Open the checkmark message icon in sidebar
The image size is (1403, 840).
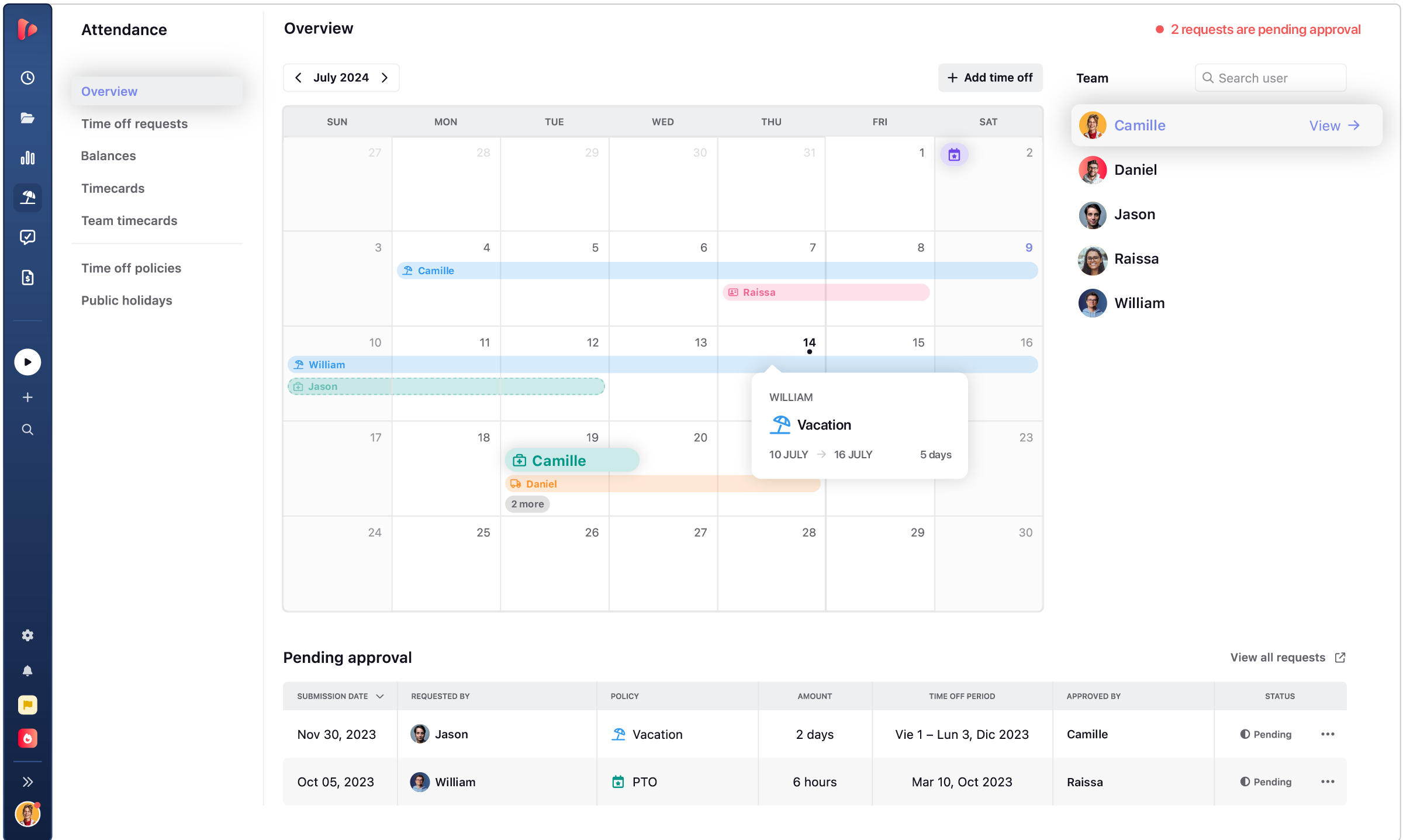tap(27, 237)
